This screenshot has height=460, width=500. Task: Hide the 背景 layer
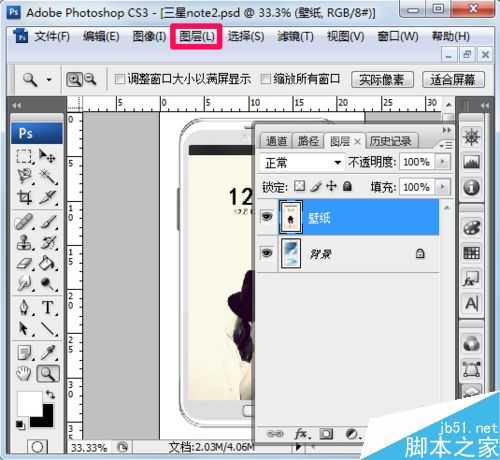click(x=267, y=253)
